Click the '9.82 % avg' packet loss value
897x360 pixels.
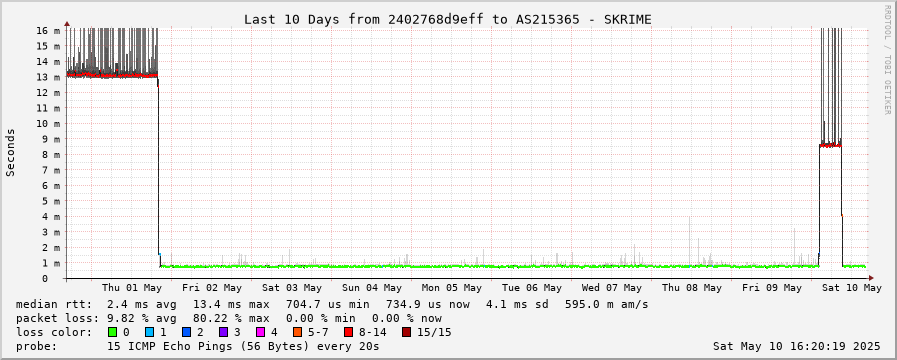(x=142, y=318)
